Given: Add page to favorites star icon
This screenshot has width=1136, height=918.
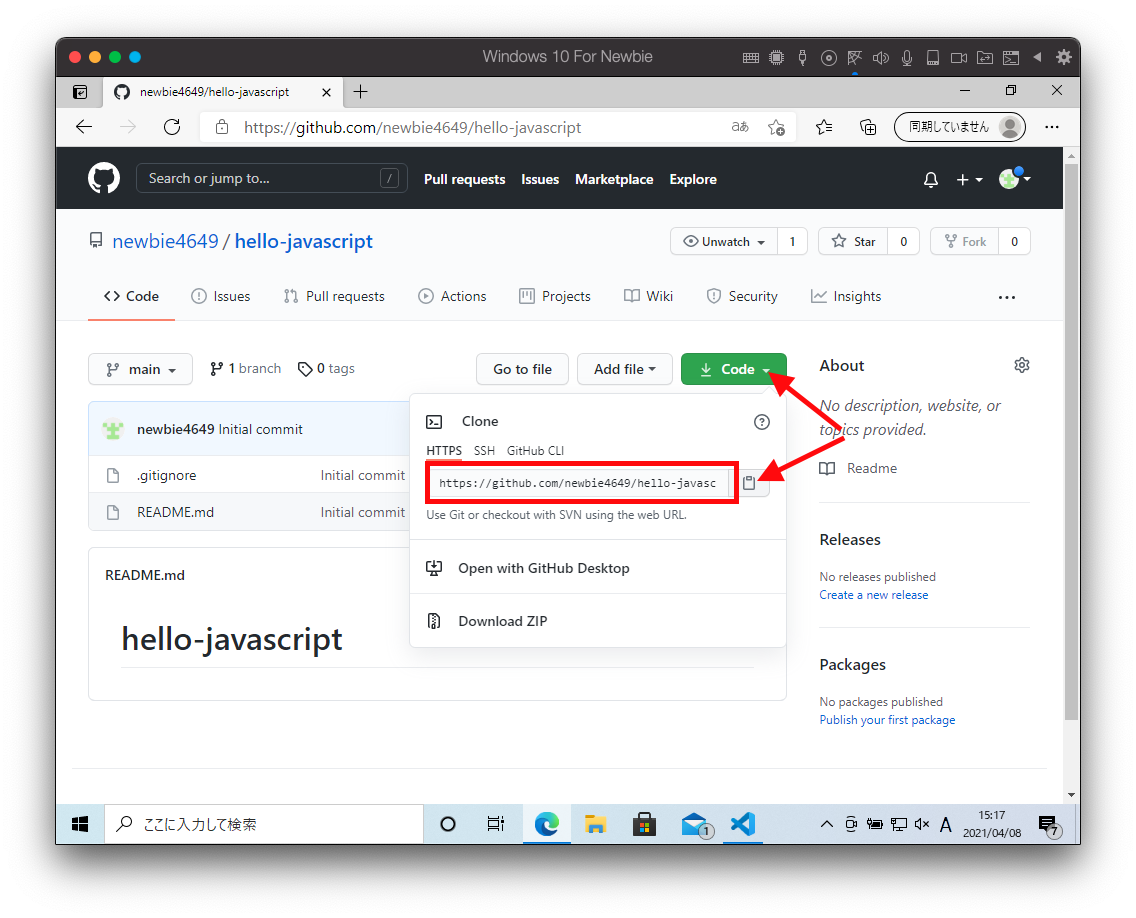Looking at the screenshot, I should point(776,128).
